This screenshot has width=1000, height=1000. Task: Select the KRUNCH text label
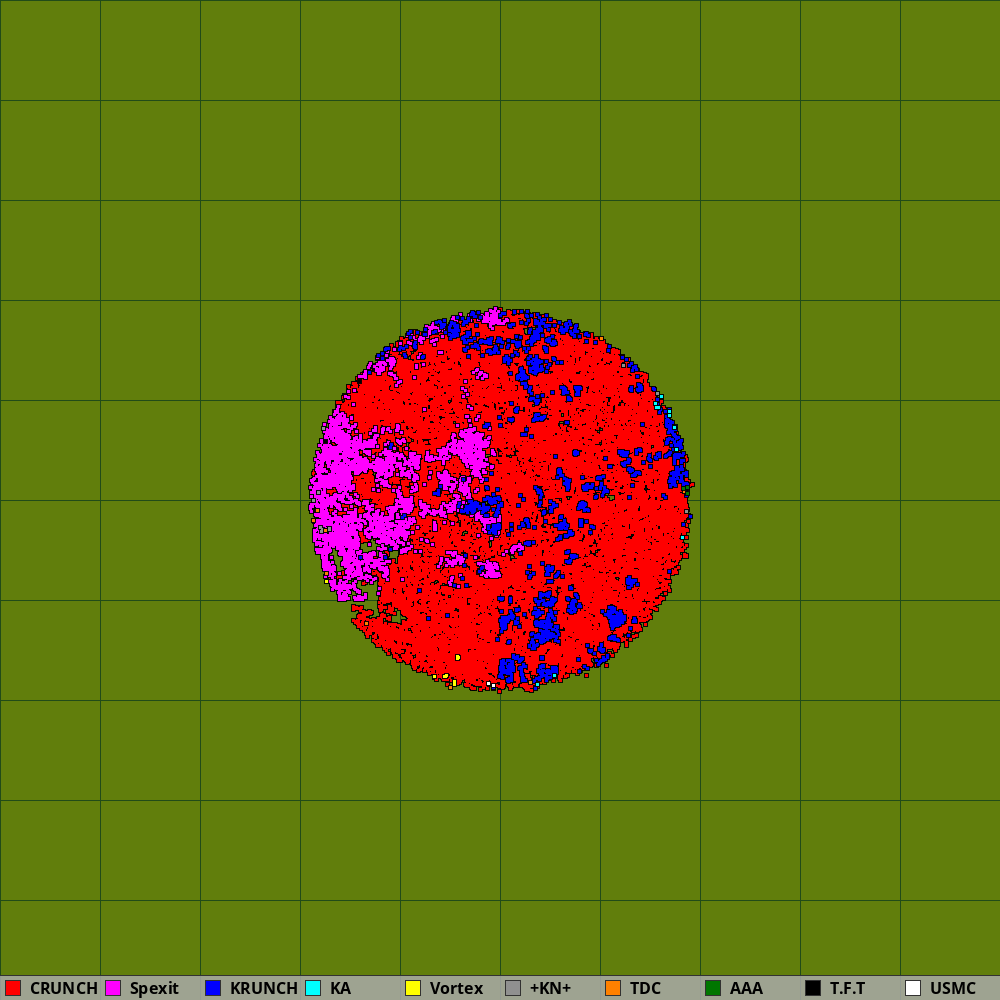264,988
